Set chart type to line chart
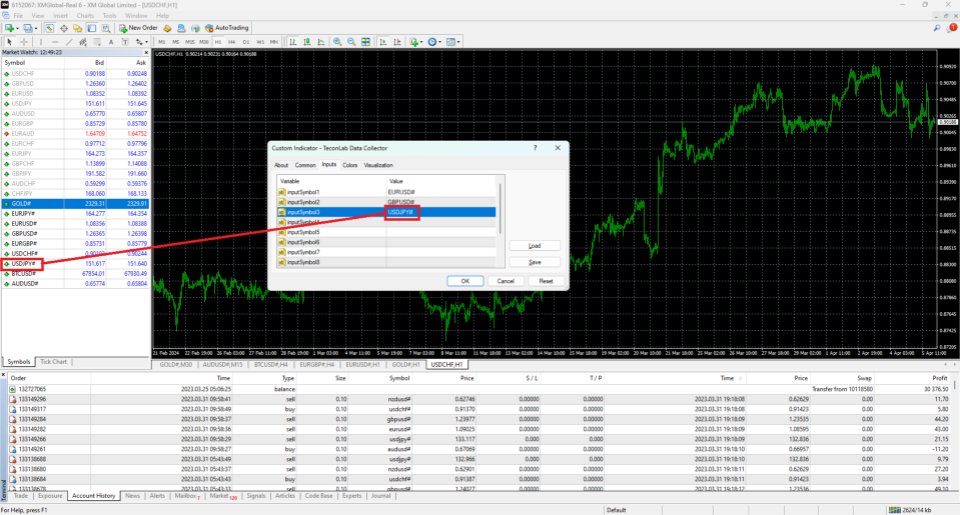This screenshot has height=515, width=960. pos(321,42)
